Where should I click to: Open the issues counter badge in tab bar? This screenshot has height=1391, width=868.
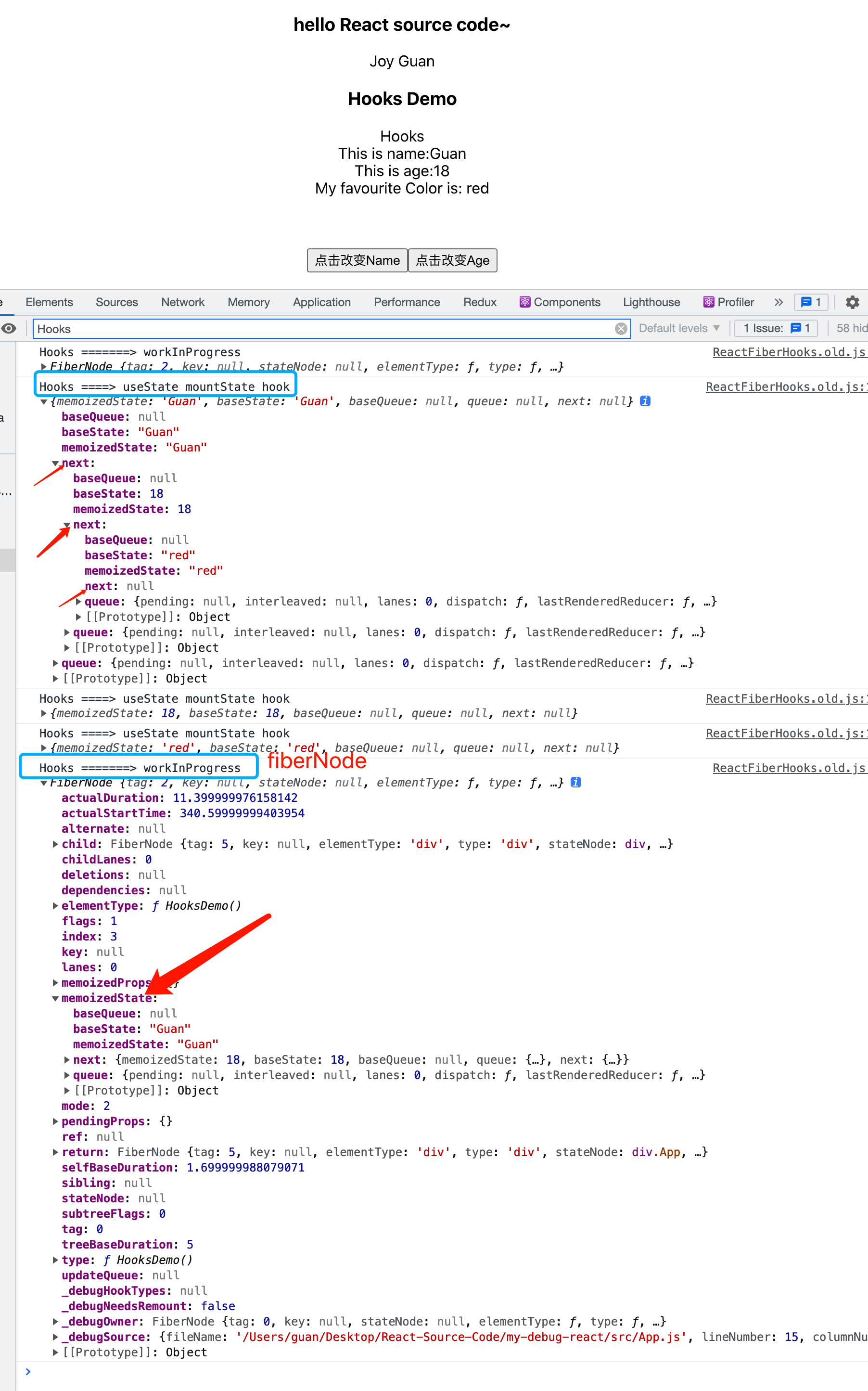pos(811,302)
